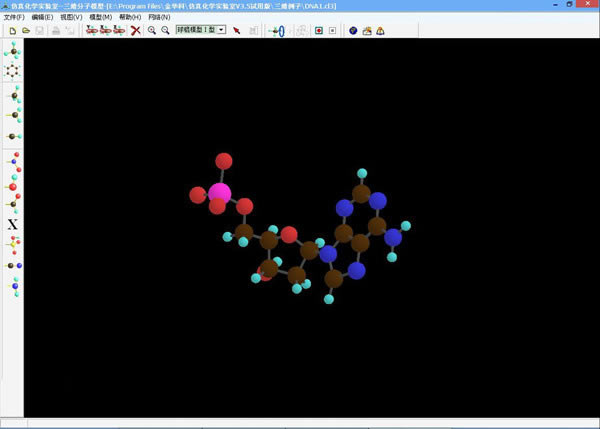Click the zoom out magnifier icon
The image size is (600, 429).
click(165, 31)
